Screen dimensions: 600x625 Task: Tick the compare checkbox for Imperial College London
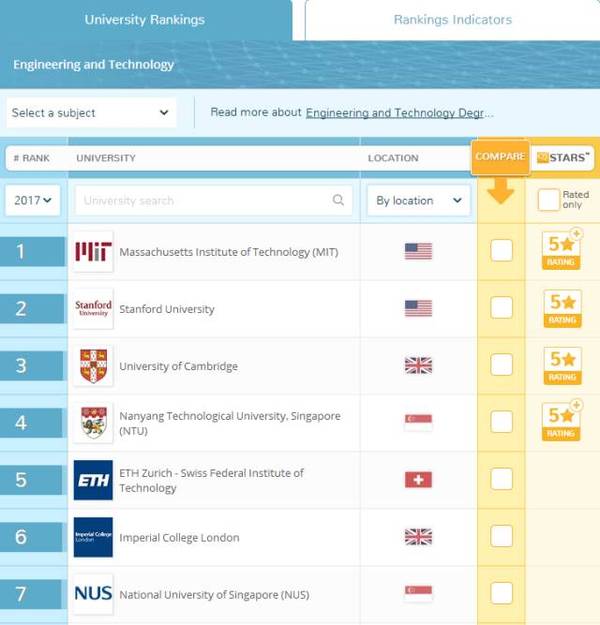(x=502, y=536)
